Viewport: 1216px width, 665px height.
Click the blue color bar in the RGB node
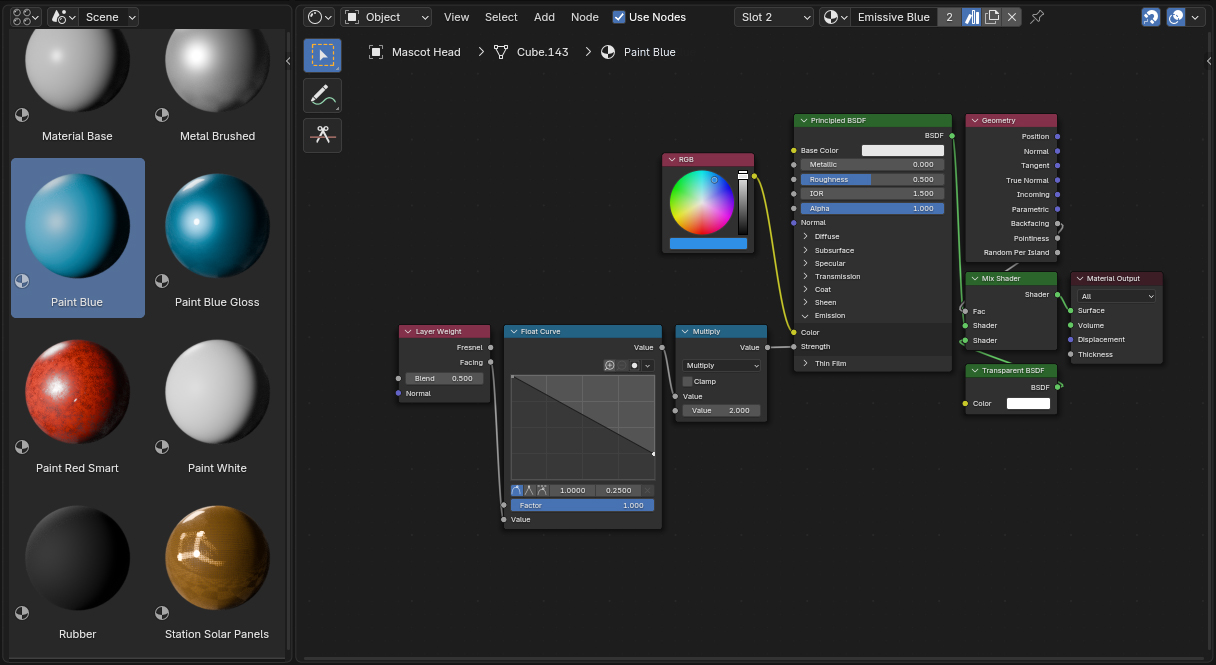point(708,243)
